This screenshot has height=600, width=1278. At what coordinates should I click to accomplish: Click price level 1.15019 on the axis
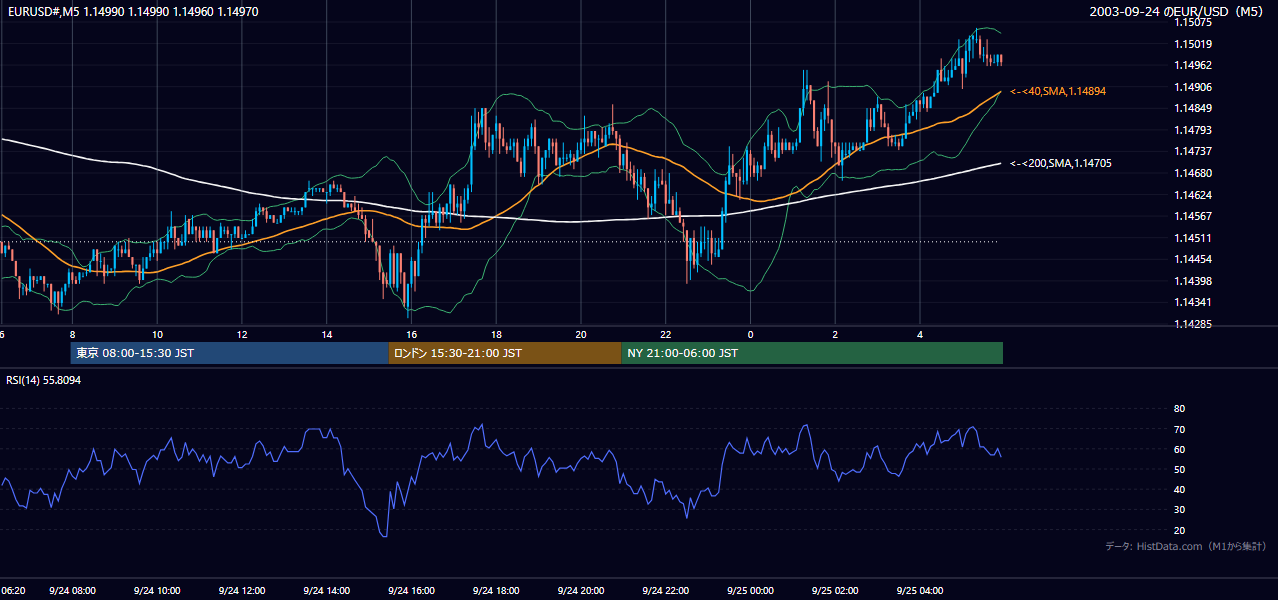coord(1193,44)
